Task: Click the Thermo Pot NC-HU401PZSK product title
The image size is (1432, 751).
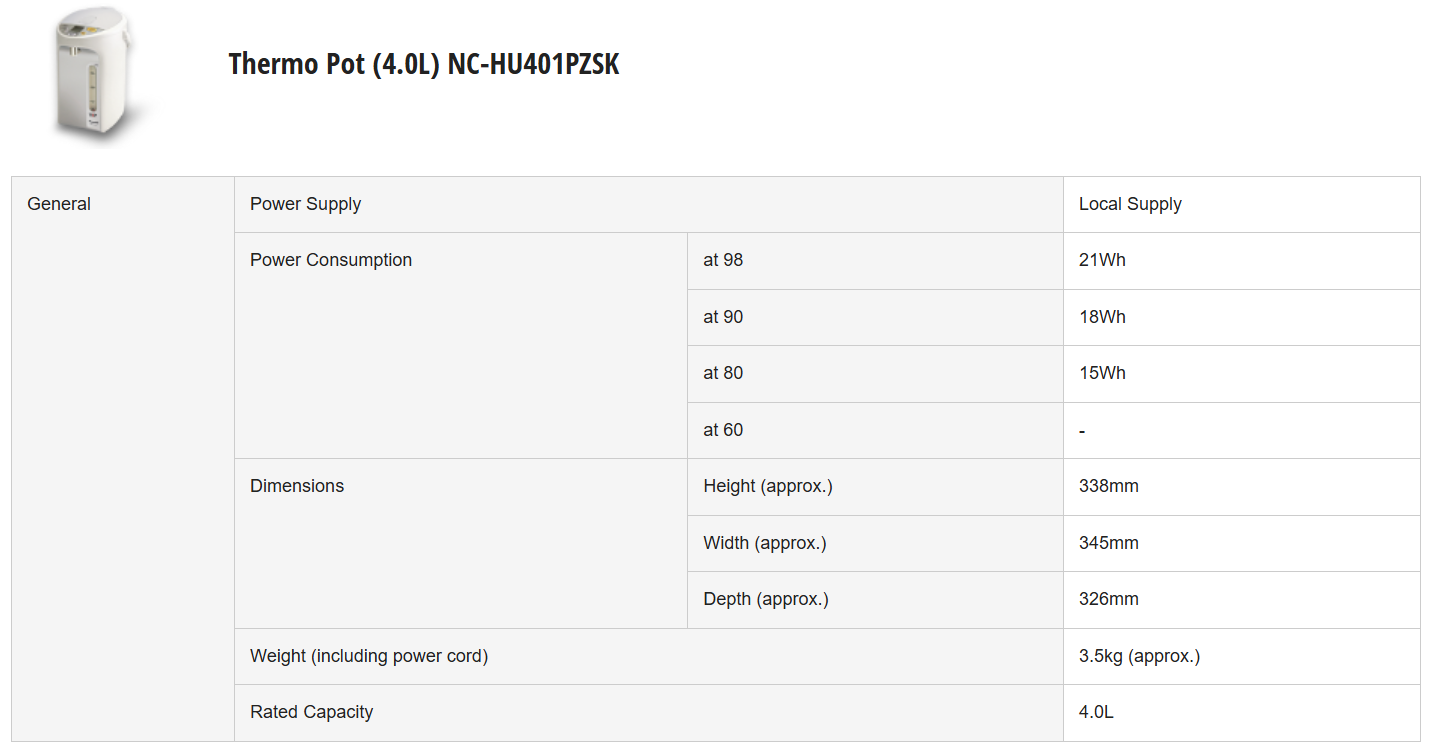Action: 423,64
